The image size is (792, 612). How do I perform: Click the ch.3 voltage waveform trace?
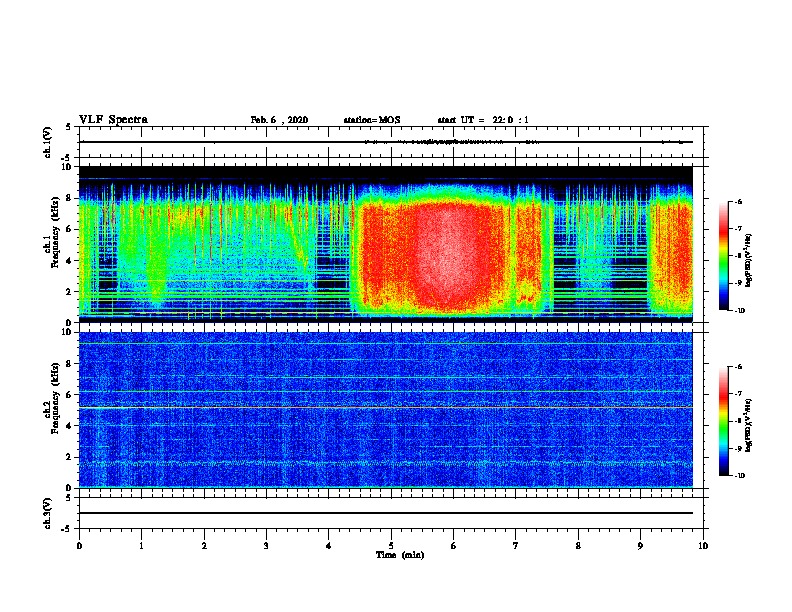click(386, 513)
